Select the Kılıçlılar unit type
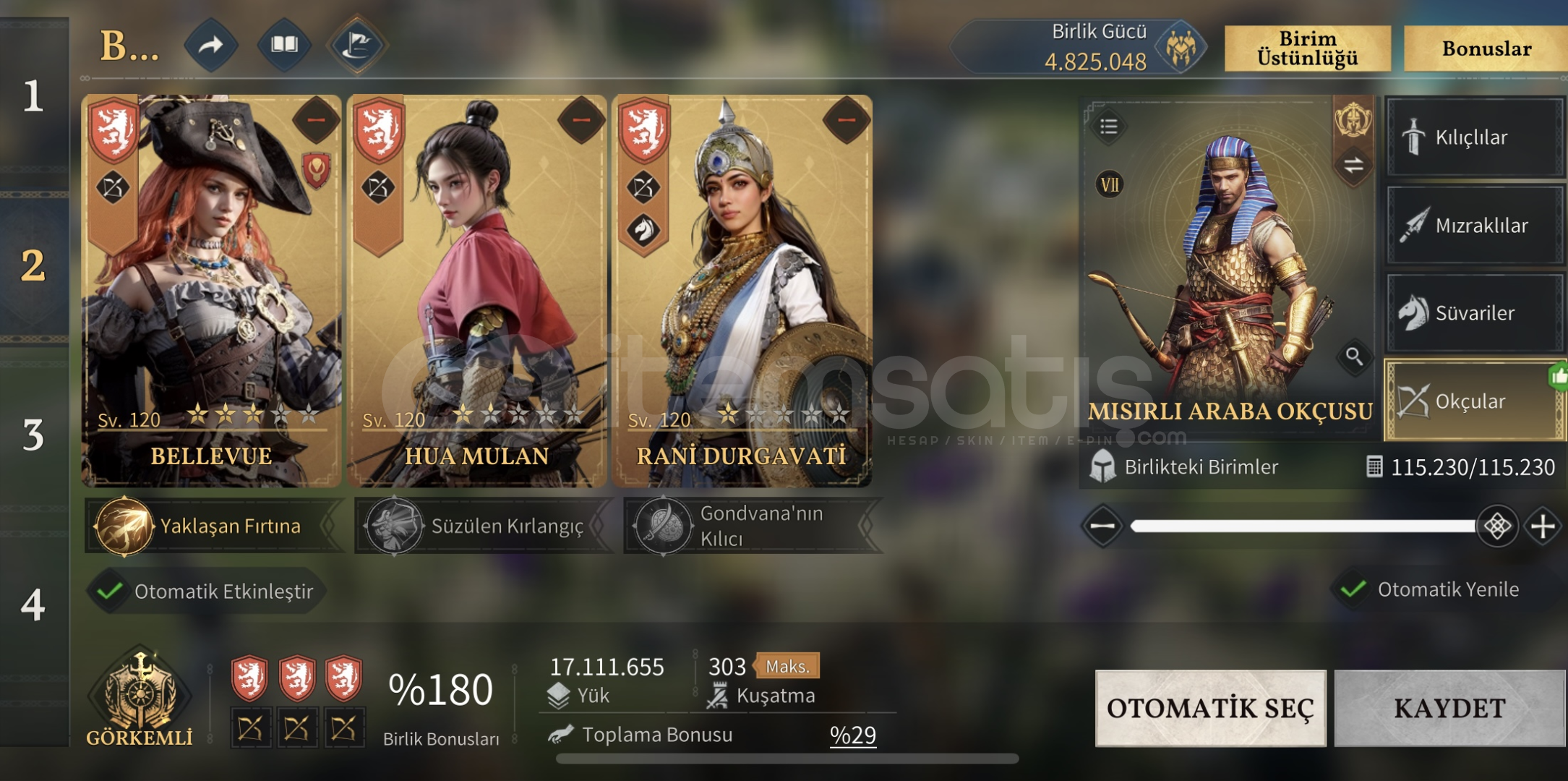Screen dimensions: 1568x781 pyautogui.click(x=1475, y=137)
